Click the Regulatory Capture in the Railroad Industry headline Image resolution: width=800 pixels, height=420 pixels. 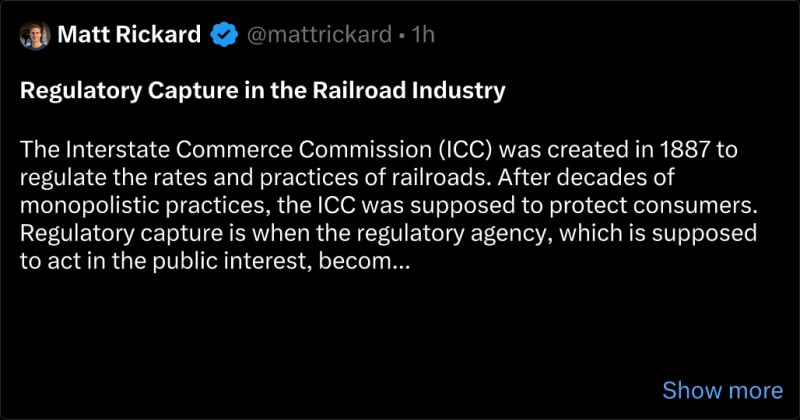point(262,91)
